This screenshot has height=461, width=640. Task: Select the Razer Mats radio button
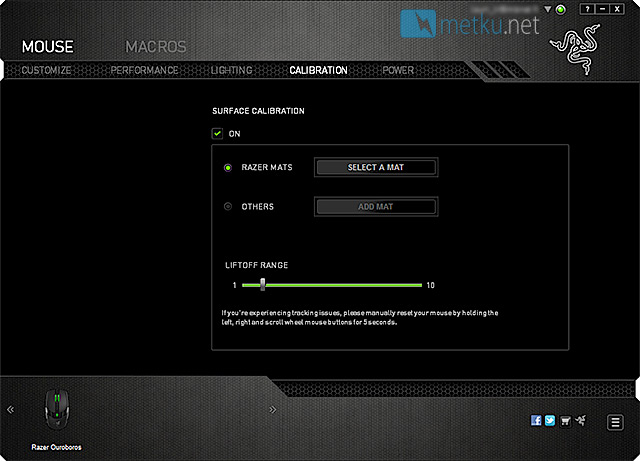228,168
